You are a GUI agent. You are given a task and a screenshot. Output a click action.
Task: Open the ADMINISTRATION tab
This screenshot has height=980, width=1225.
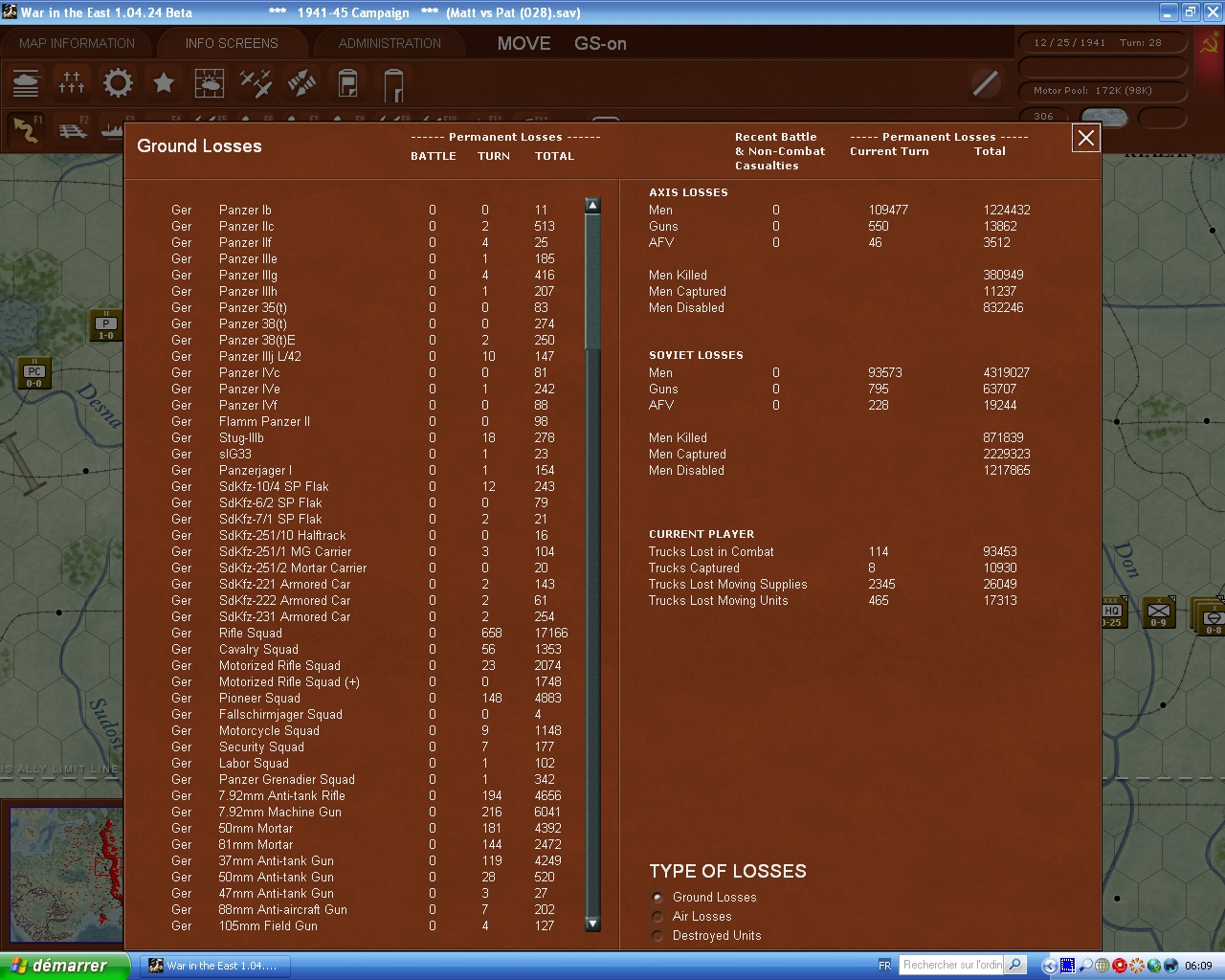coord(390,43)
